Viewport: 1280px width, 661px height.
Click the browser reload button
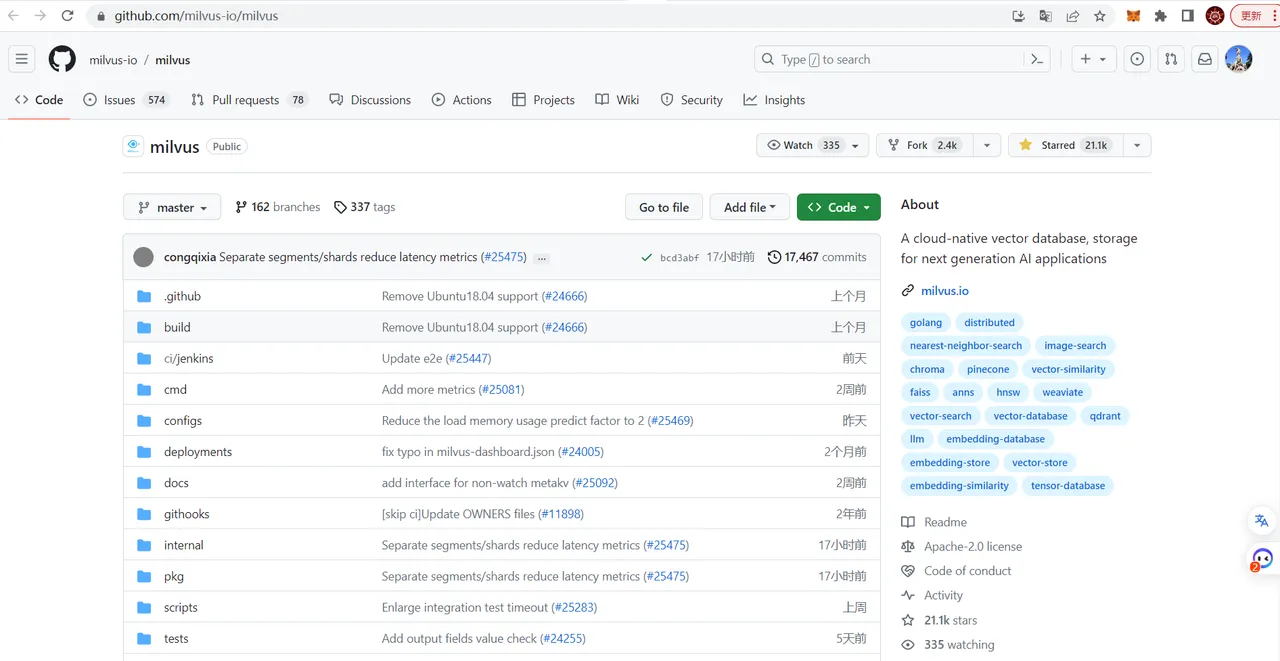coord(67,16)
